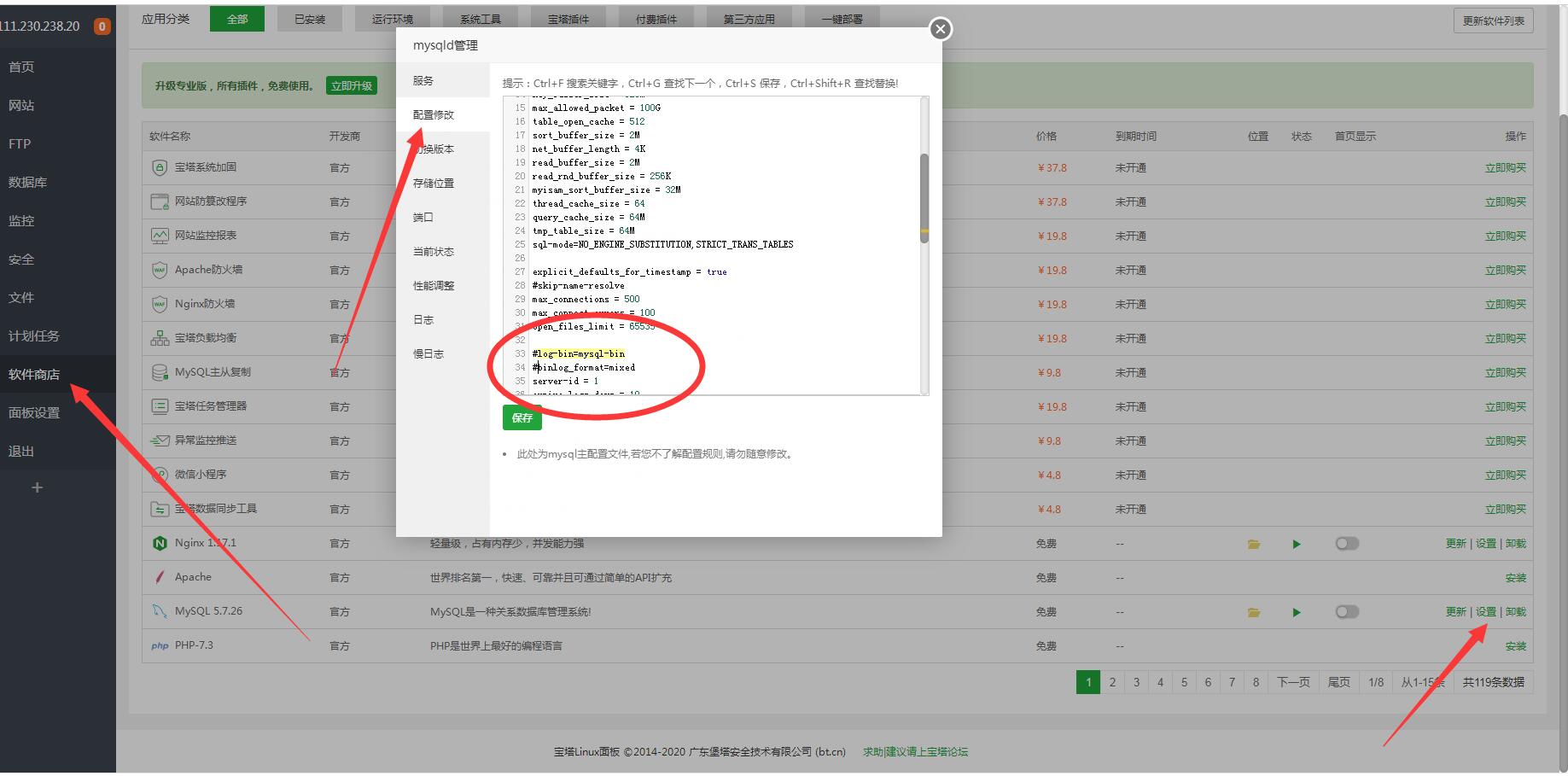The height and width of the screenshot is (776, 1568).
Task: Click the Nginx folder location icon
Action: pyautogui.click(x=1253, y=544)
